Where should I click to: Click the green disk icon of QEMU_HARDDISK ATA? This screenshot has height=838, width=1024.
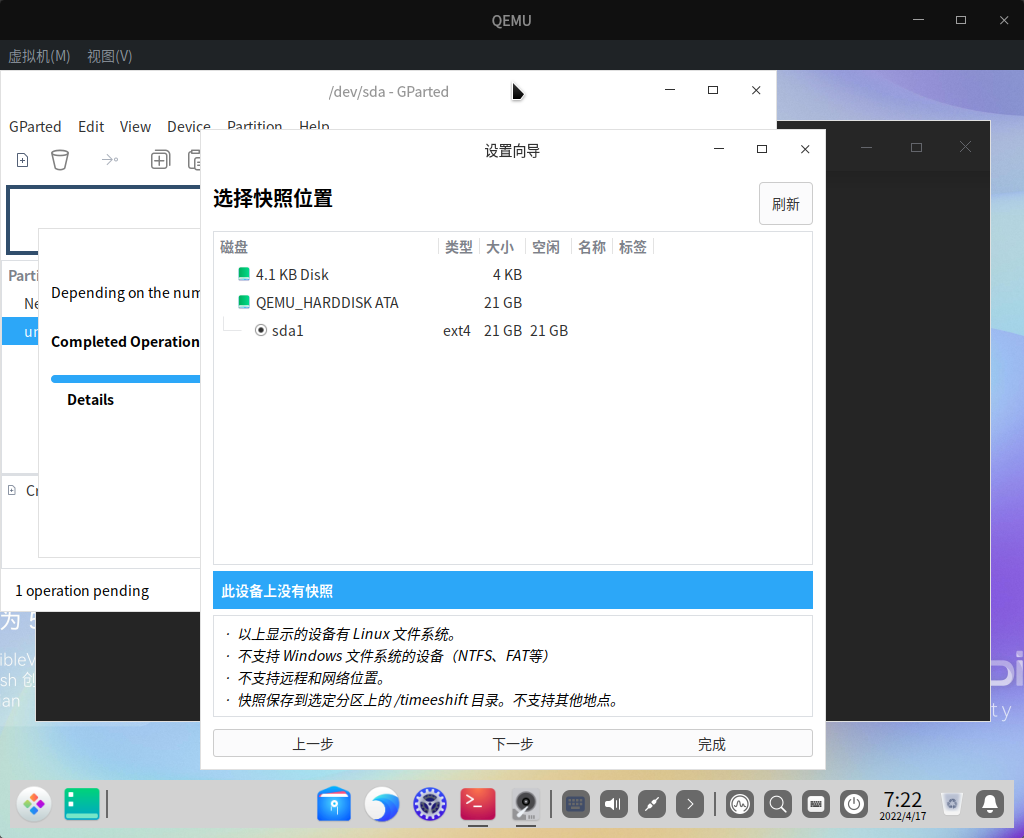pyautogui.click(x=244, y=302)
